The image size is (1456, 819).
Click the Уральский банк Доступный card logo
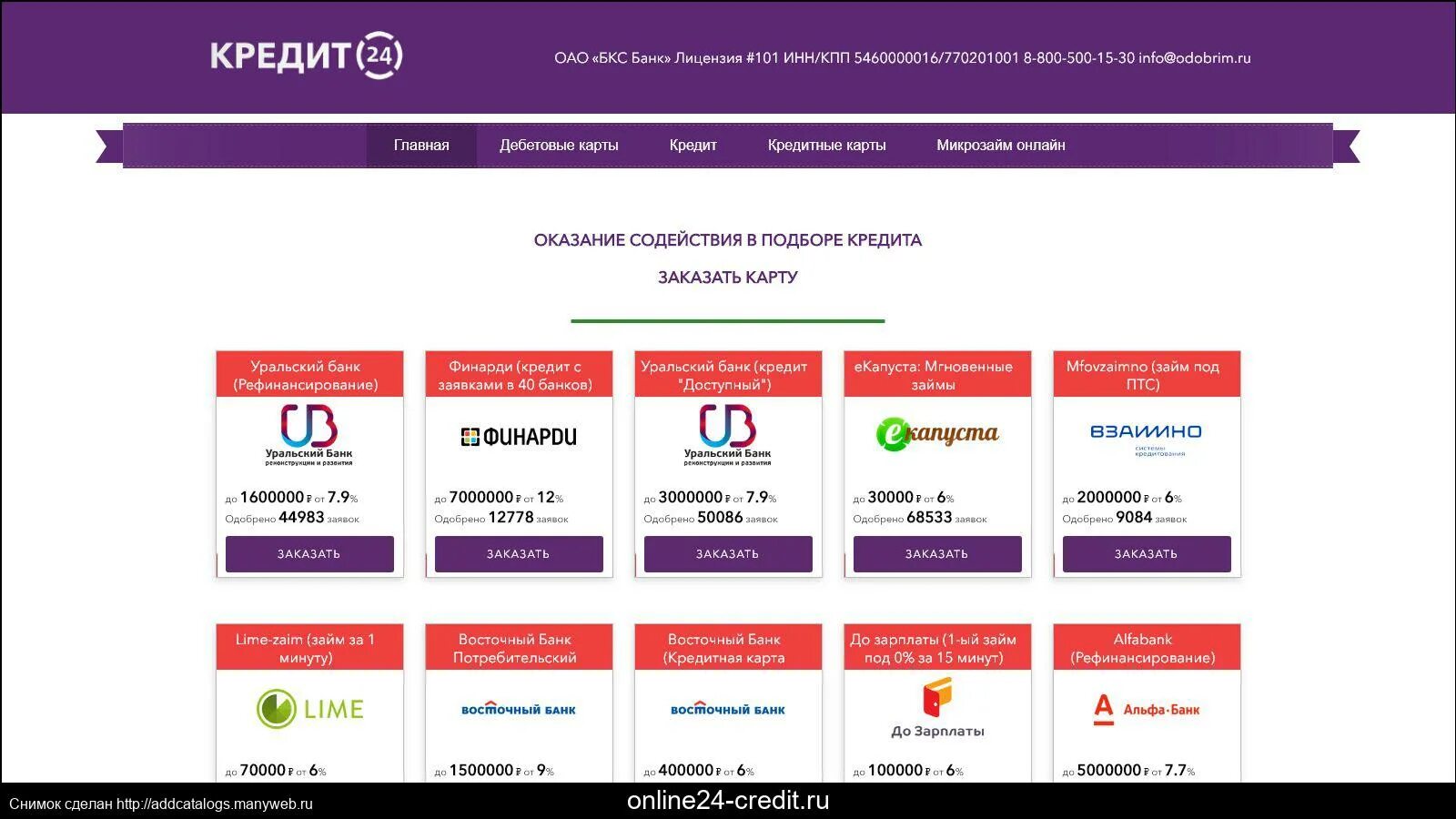(x=728, y=435)
